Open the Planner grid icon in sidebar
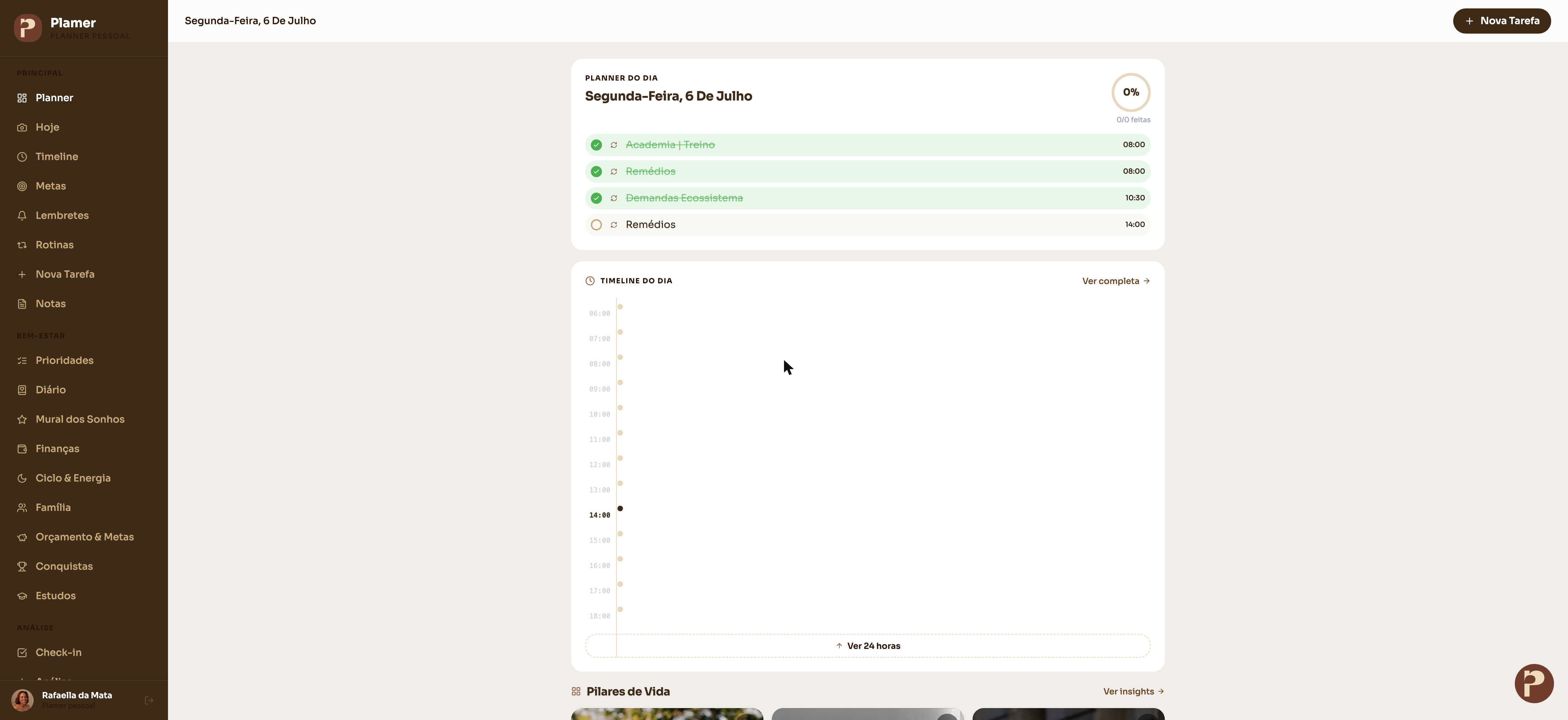This screenshot has height=720, width=1568. pyautogui.click(x=22, y=98)
